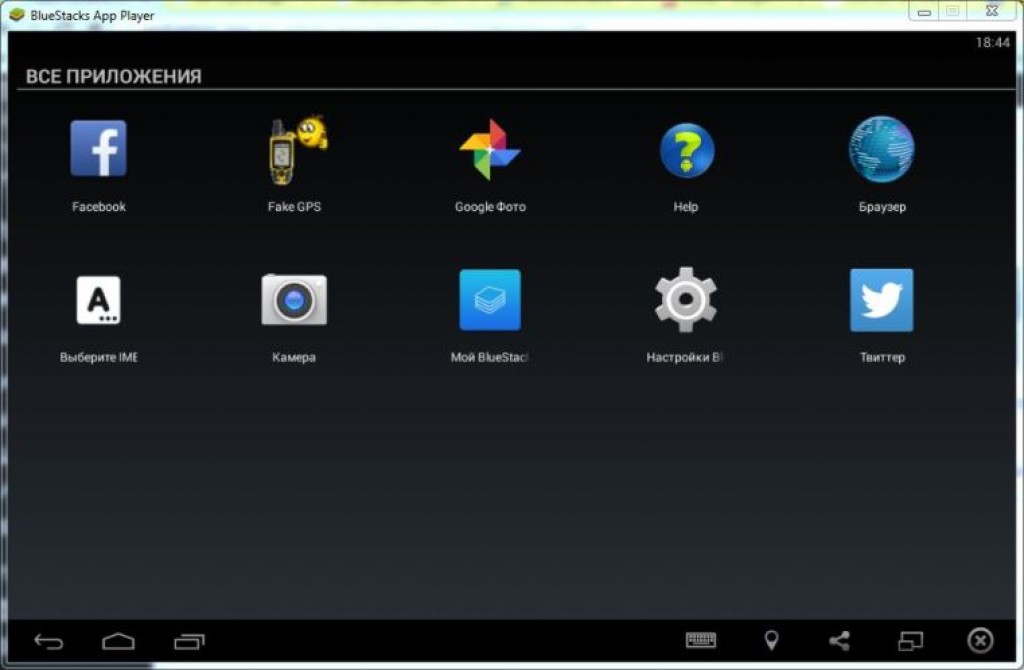Image resolution: width=1024 pixels, height=670 pixels.
Task: Toggle the on-screen keyboard icon
Action: click(x=700, y=641)
